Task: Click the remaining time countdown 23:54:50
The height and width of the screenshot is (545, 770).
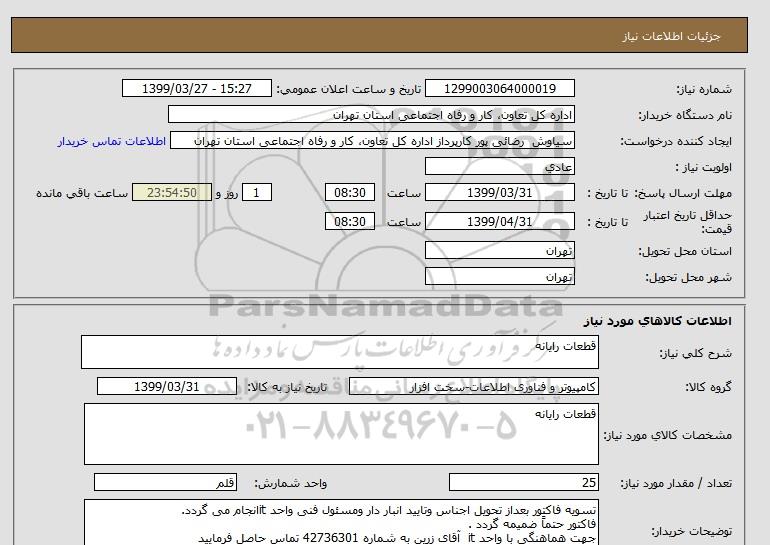Action: point(172,192)
